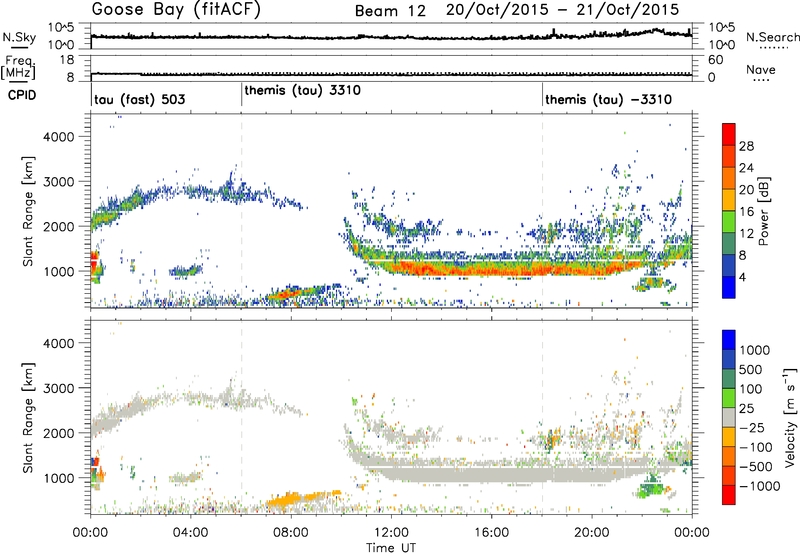This screenshot has height=554, width=800.
Task: Click the date range '20/Oct/2015 - 21/Oct/2015'
Action: point(562,10)
